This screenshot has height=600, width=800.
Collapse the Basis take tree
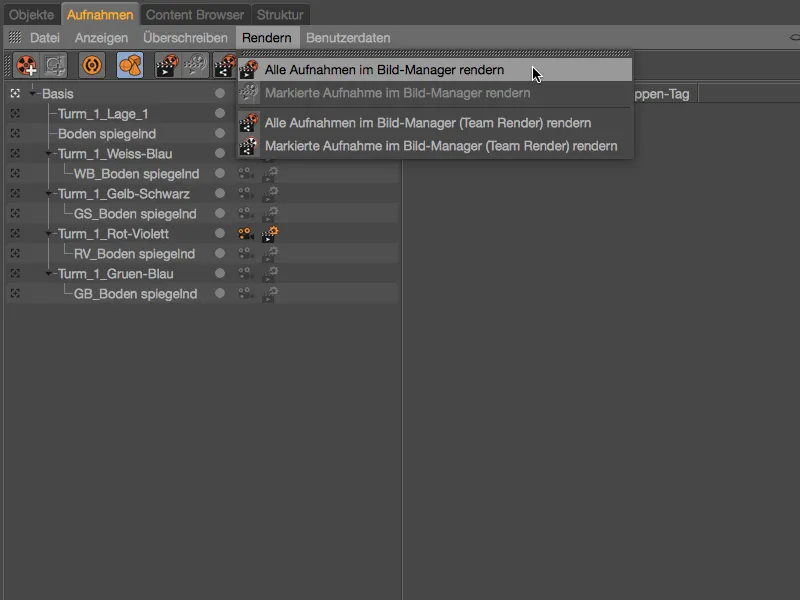[33, 93]
